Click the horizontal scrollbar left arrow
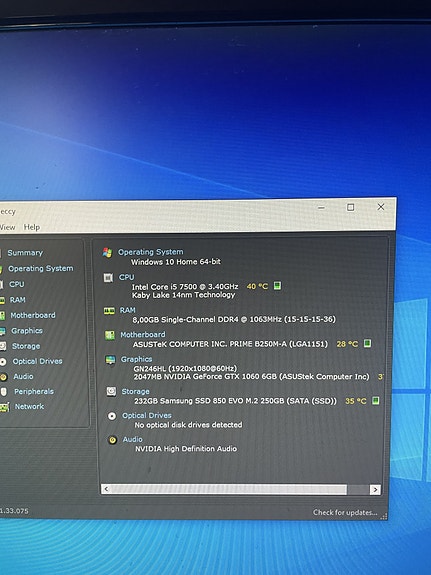The height and width of the screenshot is (575, 431). pyautogui.click(x=106, y=489)
